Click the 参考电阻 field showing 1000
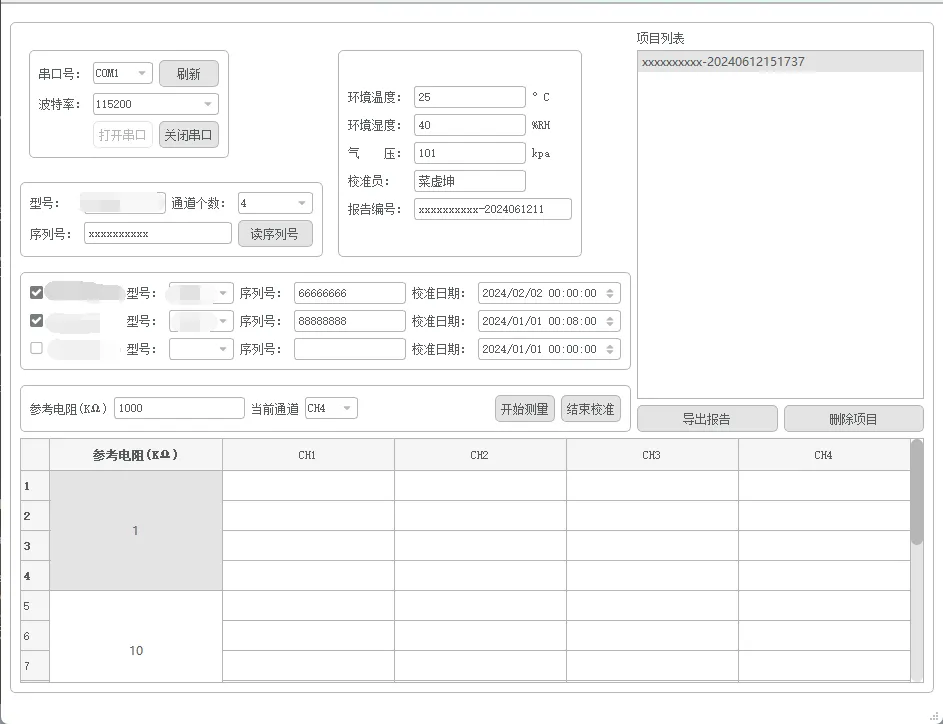The height and width of the screenshot is (724, 943). pos(179,408)
